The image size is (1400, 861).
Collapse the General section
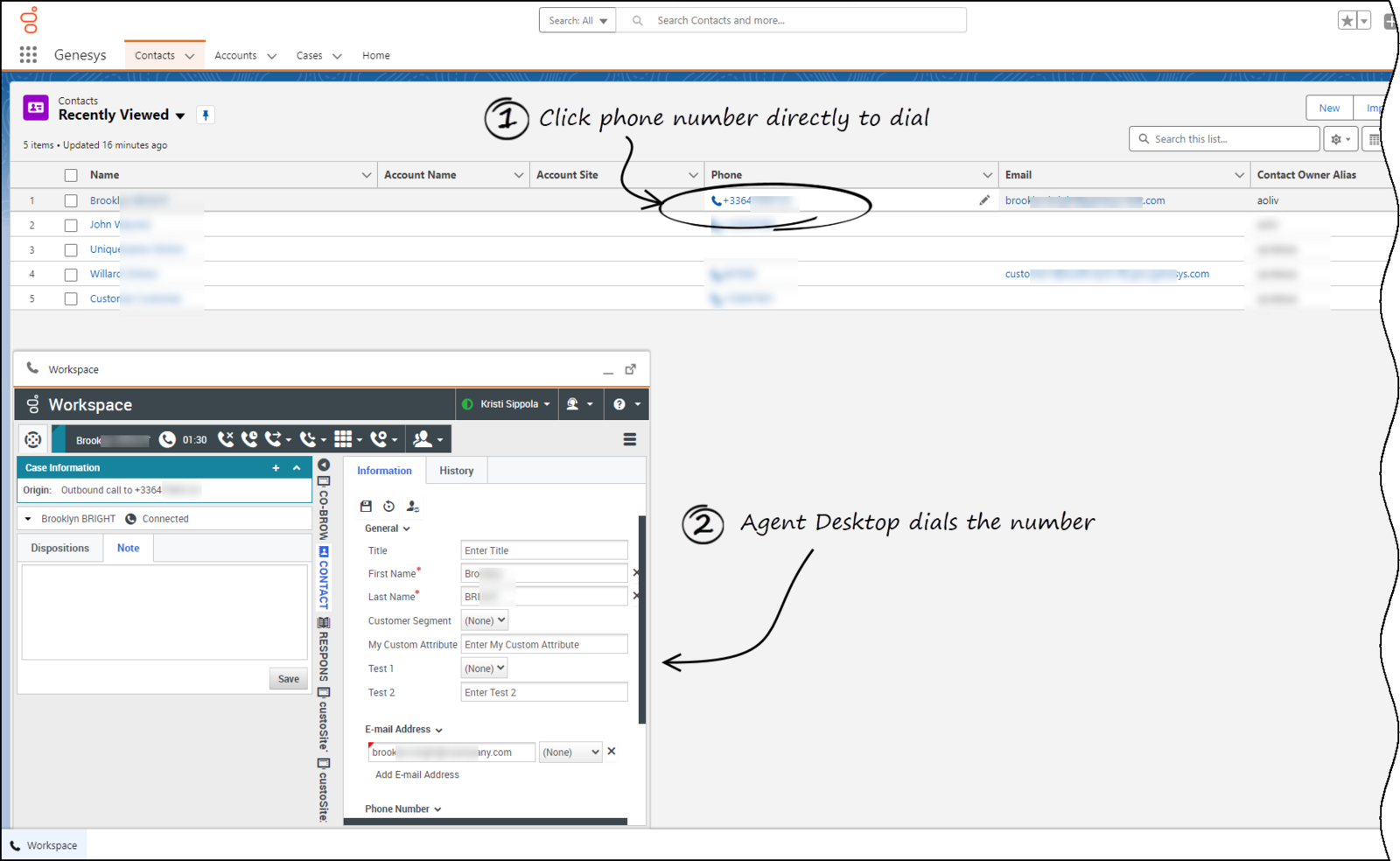[388, 528]
